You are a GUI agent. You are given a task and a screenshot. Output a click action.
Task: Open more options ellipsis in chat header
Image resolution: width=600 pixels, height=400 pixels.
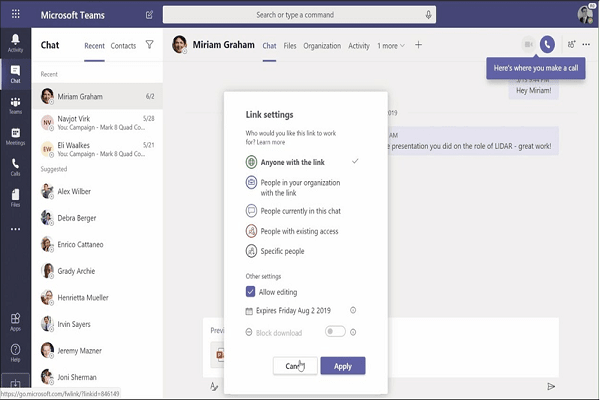[586, 45]
